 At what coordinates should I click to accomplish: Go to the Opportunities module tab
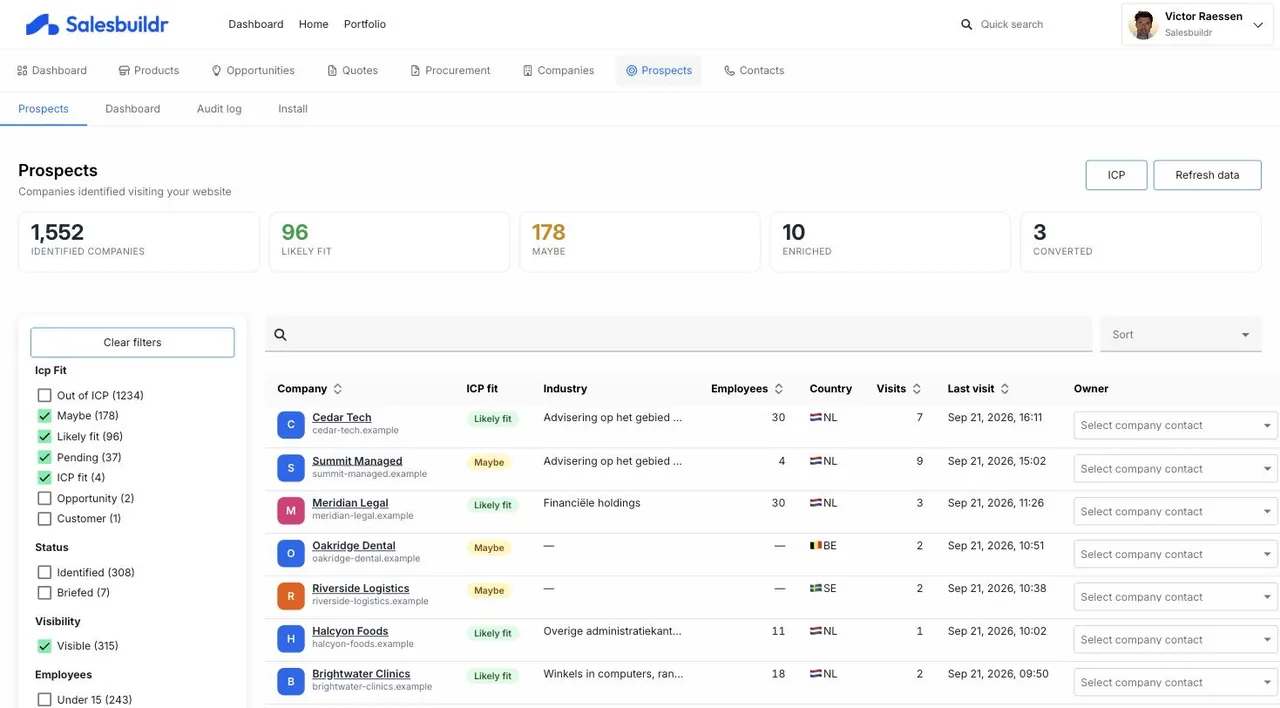(252, 71)
